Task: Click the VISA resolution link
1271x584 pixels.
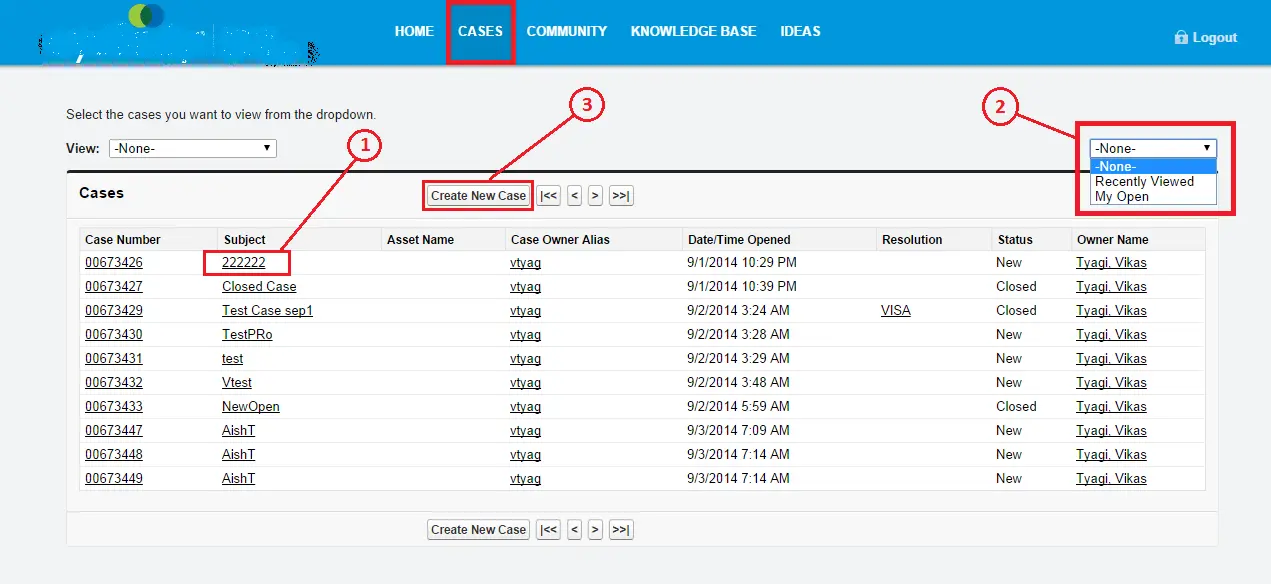Action: (x=895, y=310)
